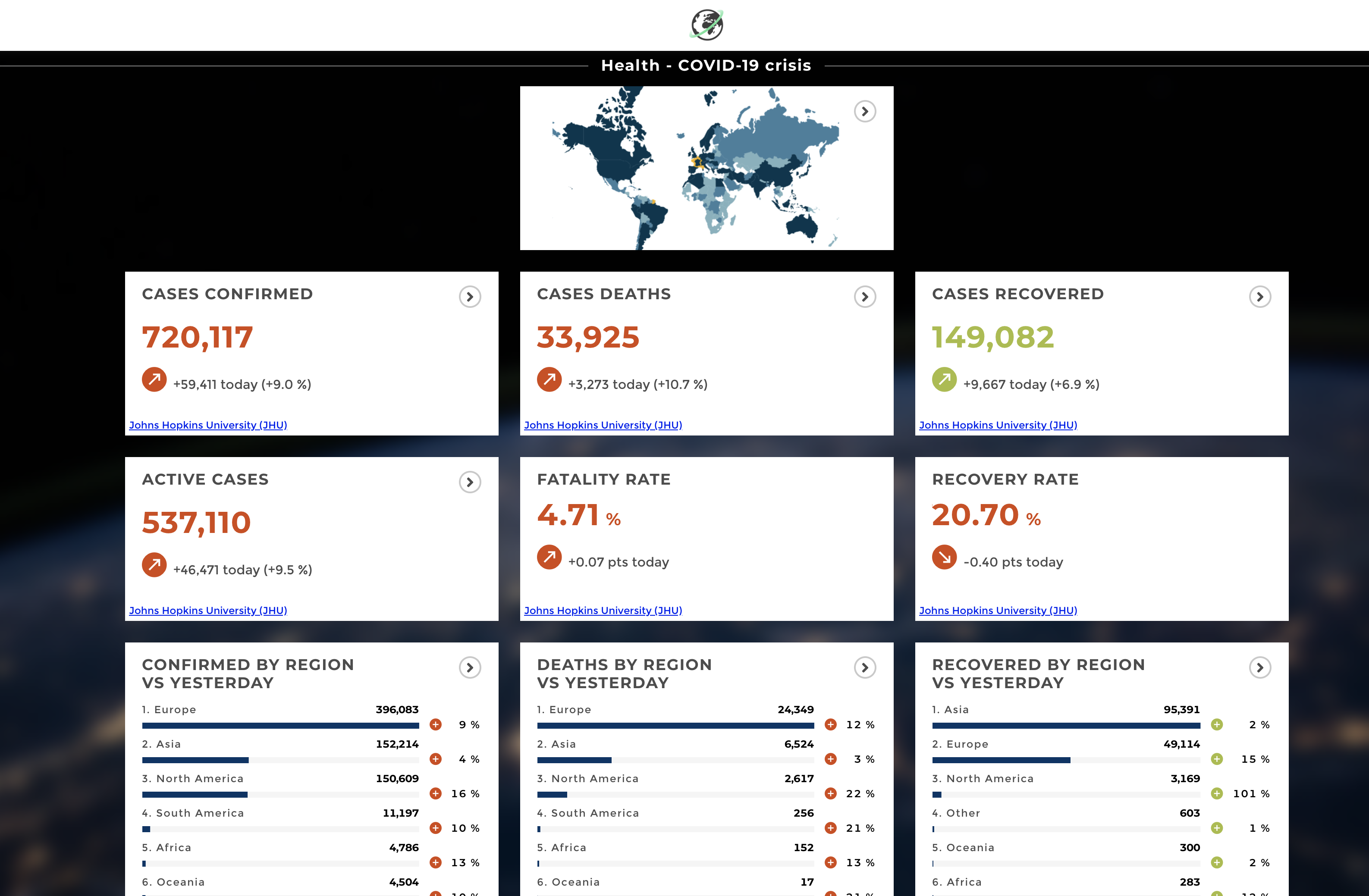
Task: Click the green plus beside Asia recovered percentage
Action: tap(1217, 725)
